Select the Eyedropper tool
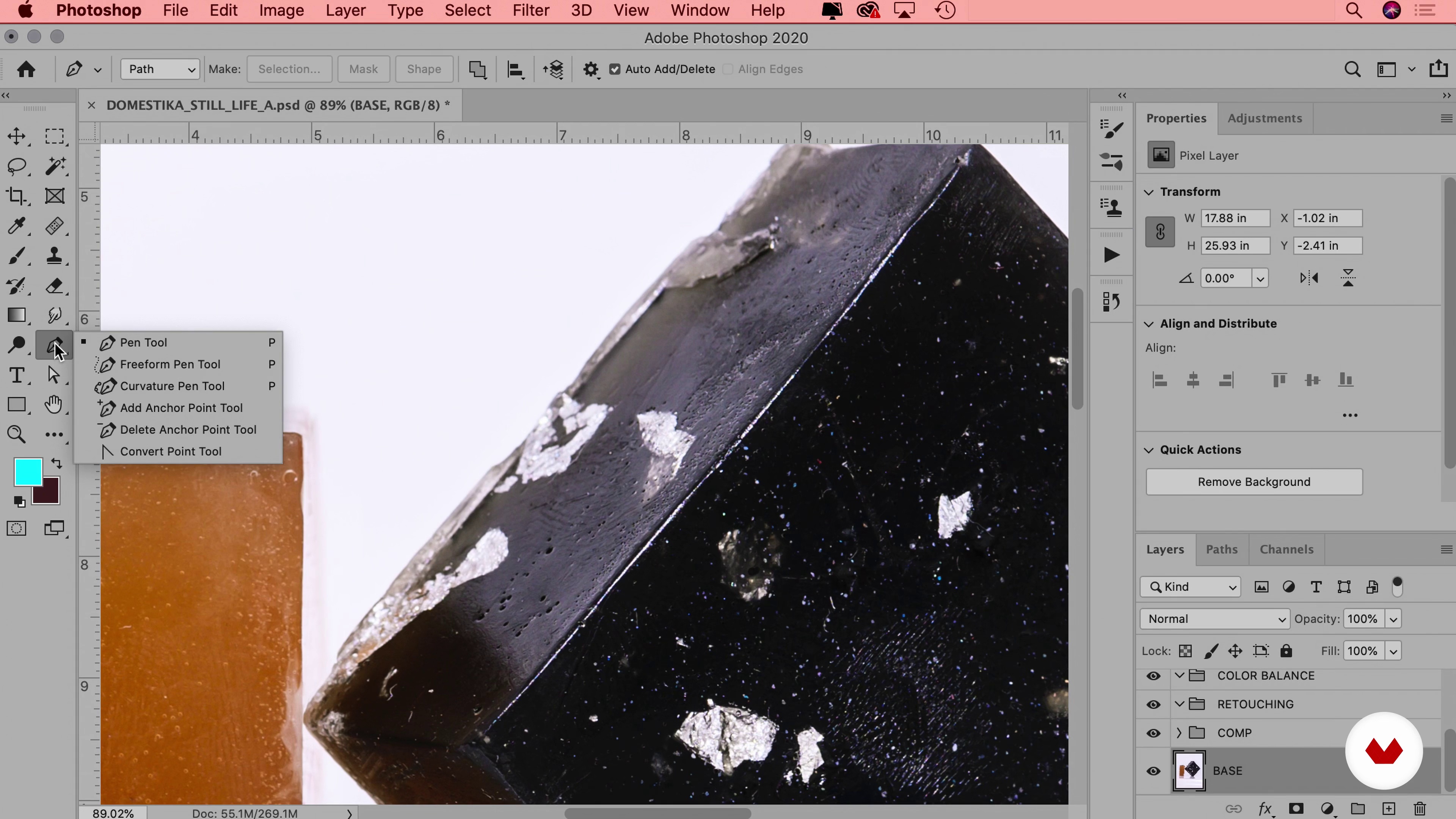The height and width of the screenshot is (819, 1456). 16,226
